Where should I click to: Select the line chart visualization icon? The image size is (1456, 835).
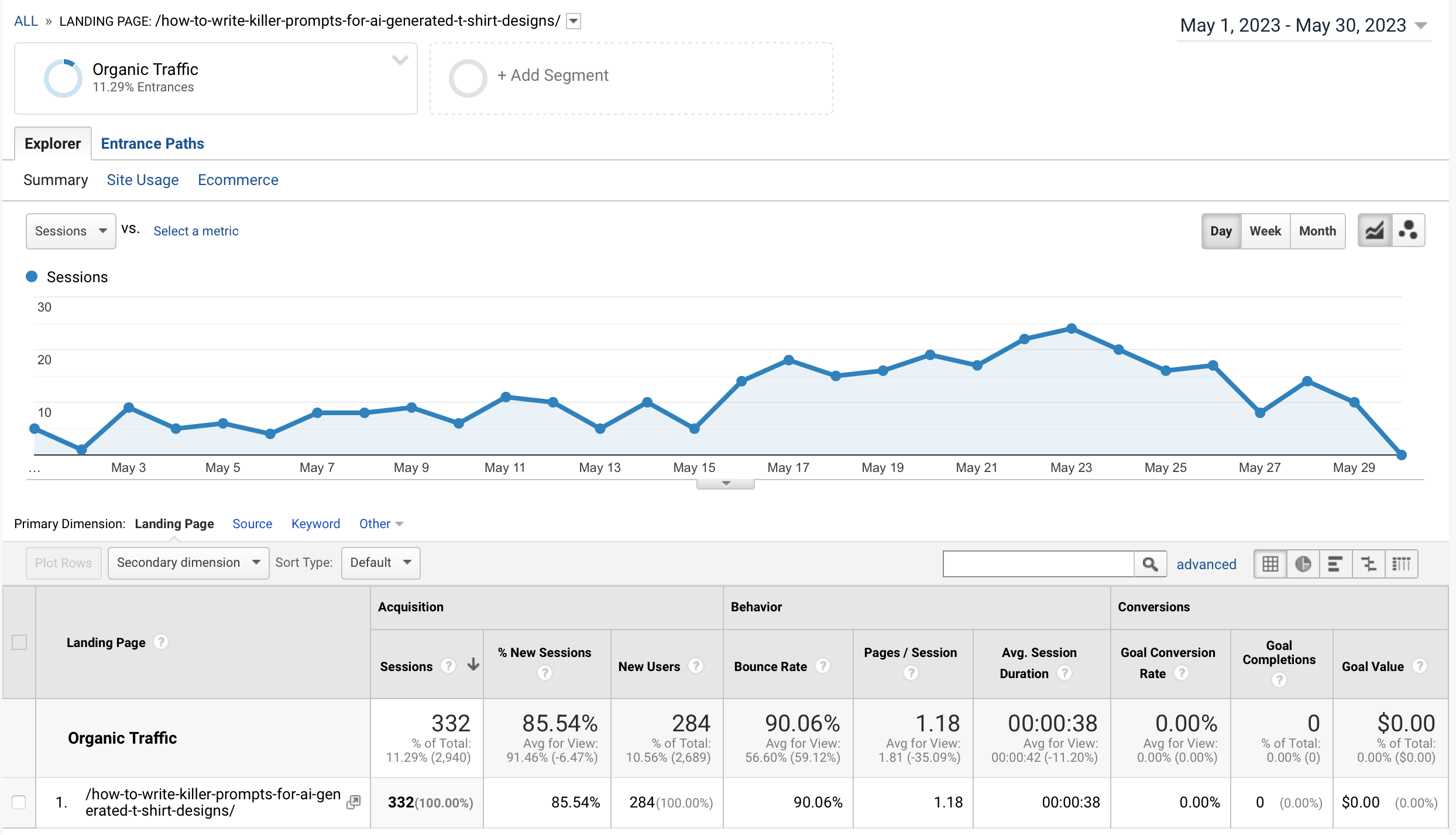tap(1374, 230)
